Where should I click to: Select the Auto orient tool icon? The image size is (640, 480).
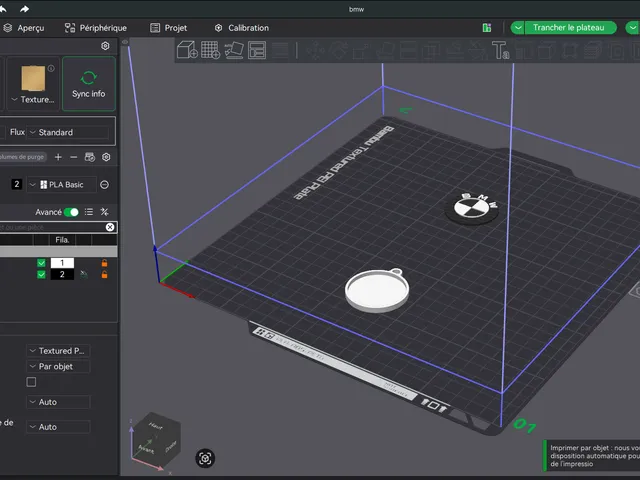(x=234, y=50)
